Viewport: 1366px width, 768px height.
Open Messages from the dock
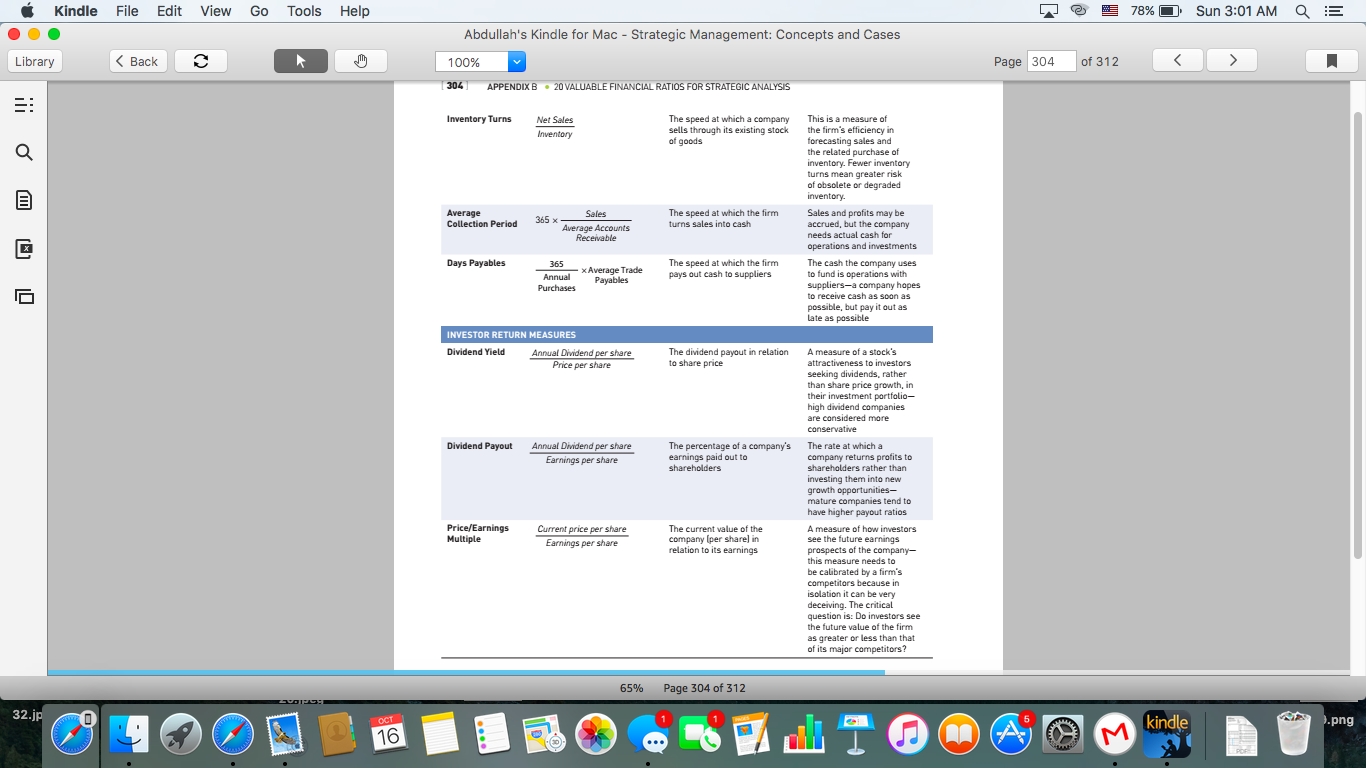(x=649, y=737)
